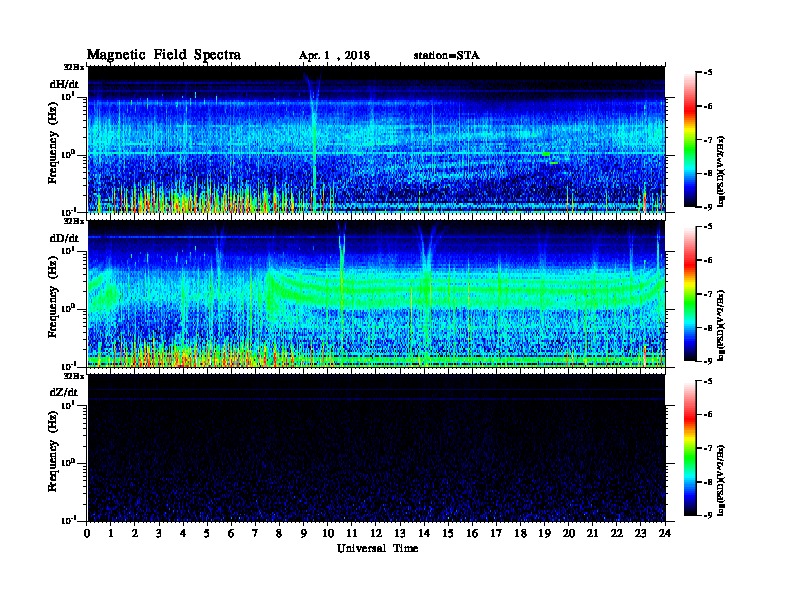Click the 32 Hz label atop dD/dt panel
The height and width of the screenshot is (612, 792).
coord(74,221)
